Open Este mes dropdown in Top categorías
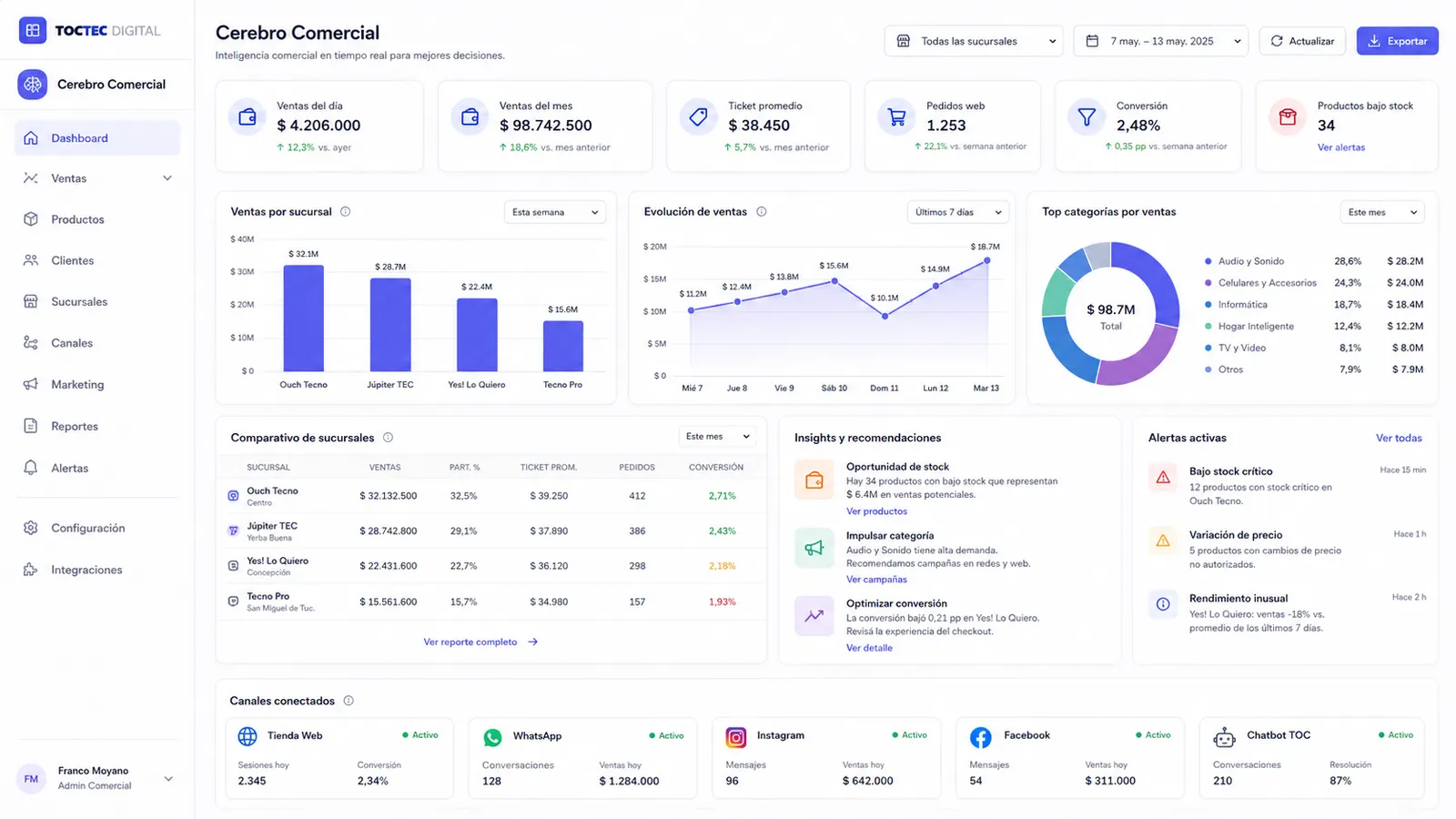 pos(1382,212)
